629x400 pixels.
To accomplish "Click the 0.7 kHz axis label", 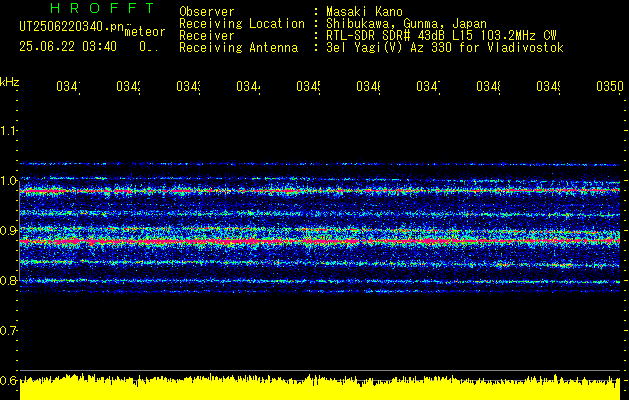I will point(8,330).
